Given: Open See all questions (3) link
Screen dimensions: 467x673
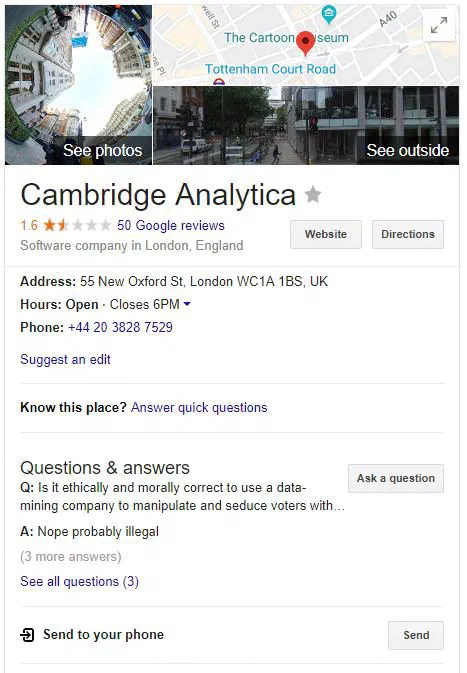Looking at the screenshot, I should (x=79, y=582).
